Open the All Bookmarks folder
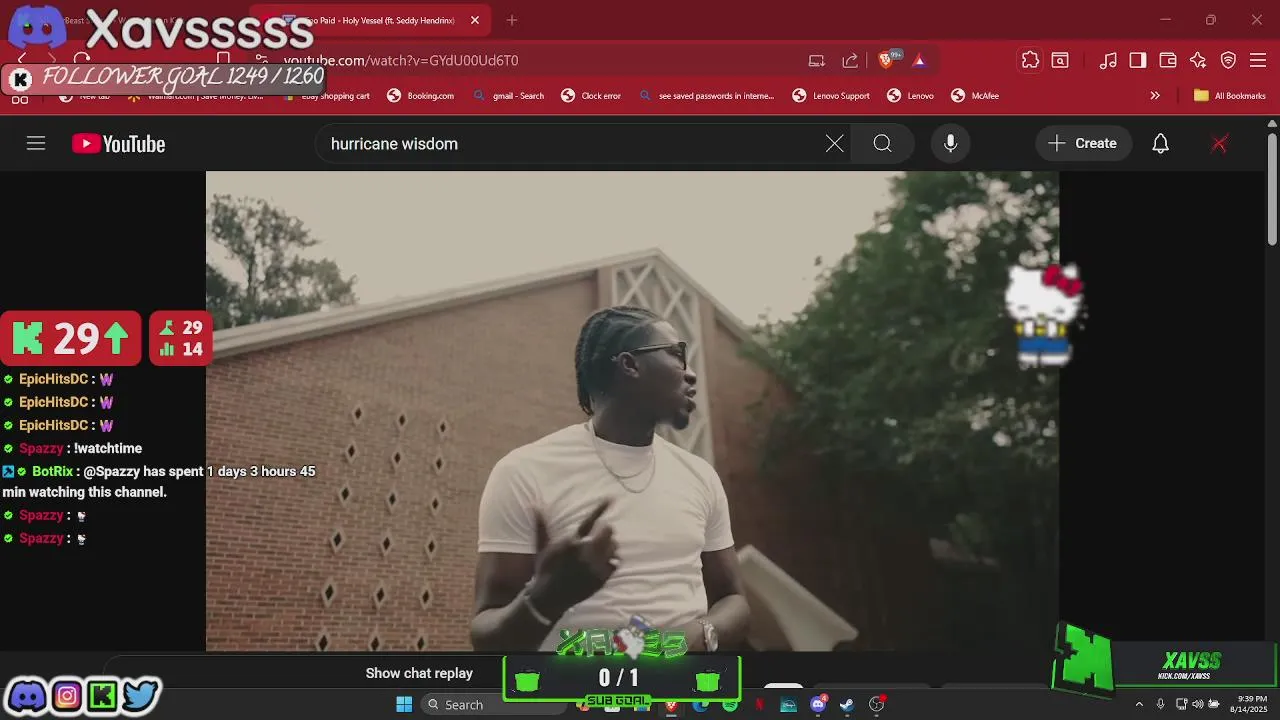The width and height of the screenshot is (1280, 720). coord(1230,96)
